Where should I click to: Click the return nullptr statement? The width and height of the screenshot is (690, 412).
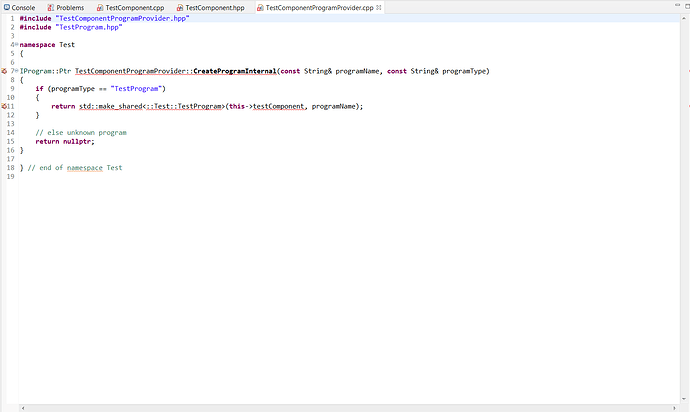[x=65, y=142]
